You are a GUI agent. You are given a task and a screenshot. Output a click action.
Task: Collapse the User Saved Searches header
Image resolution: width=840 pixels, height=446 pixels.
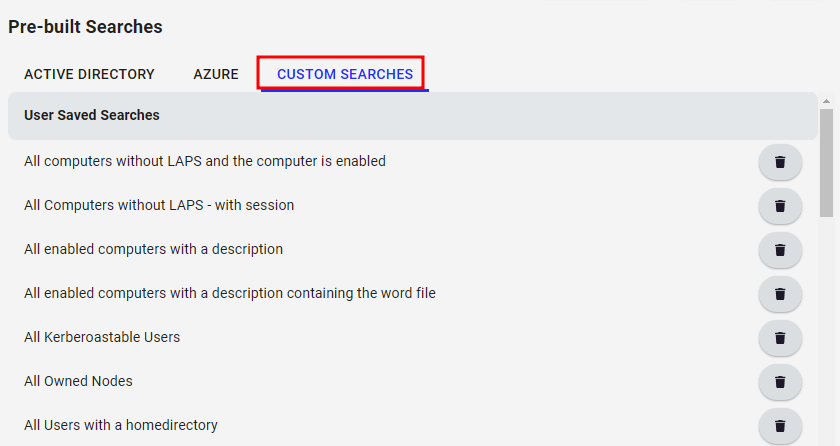(412, 116)
